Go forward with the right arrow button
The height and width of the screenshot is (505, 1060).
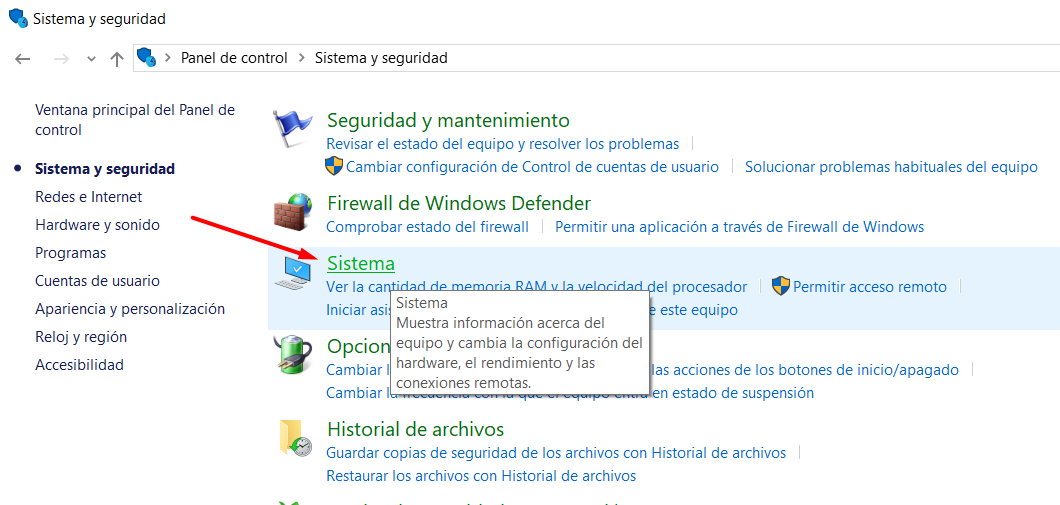coord(62,59)
